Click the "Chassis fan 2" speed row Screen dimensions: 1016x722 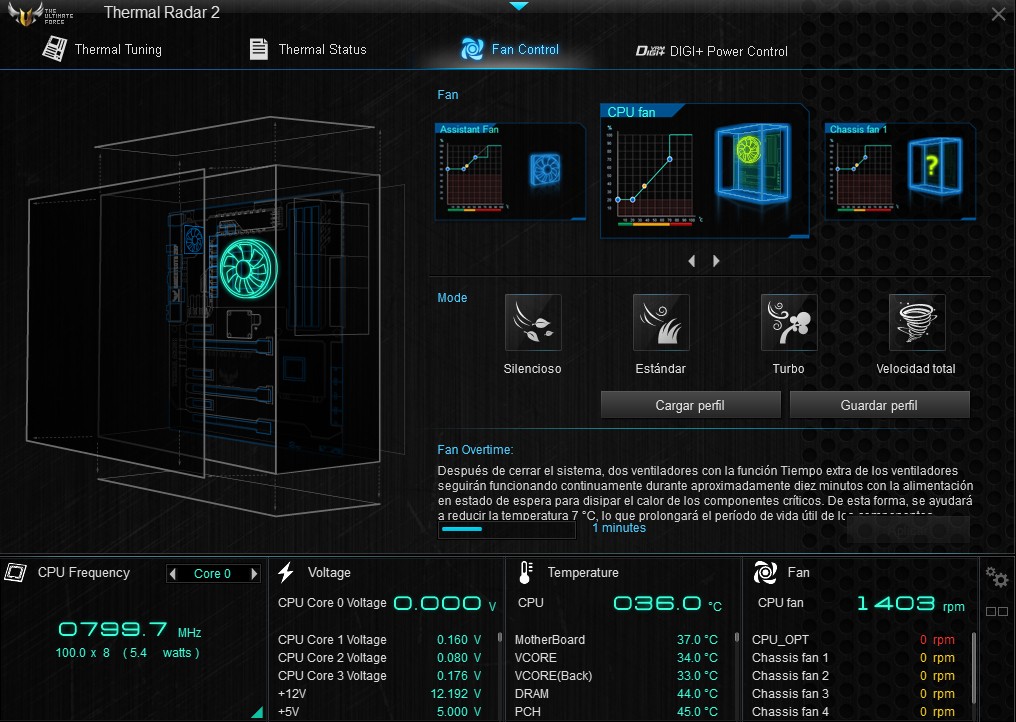point(853,676)
